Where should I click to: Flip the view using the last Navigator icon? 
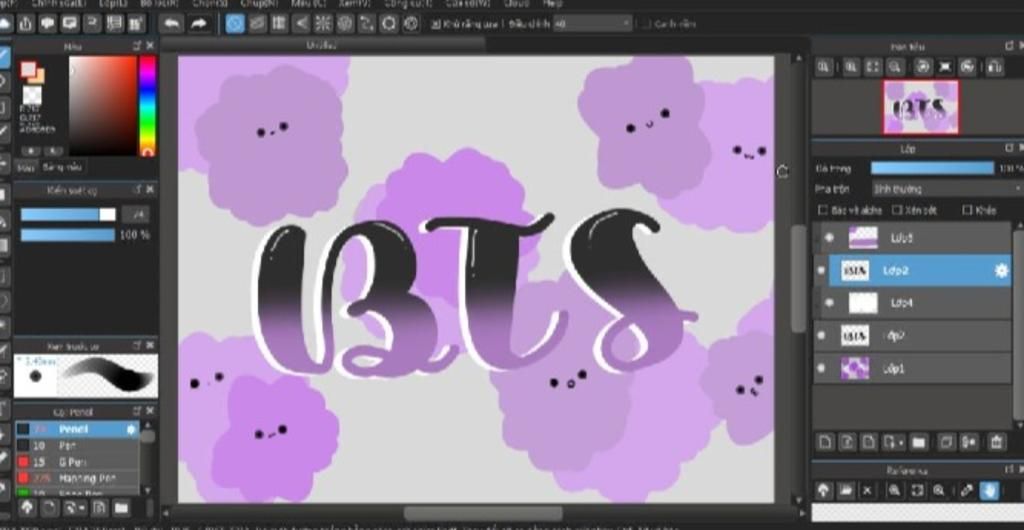994,67
